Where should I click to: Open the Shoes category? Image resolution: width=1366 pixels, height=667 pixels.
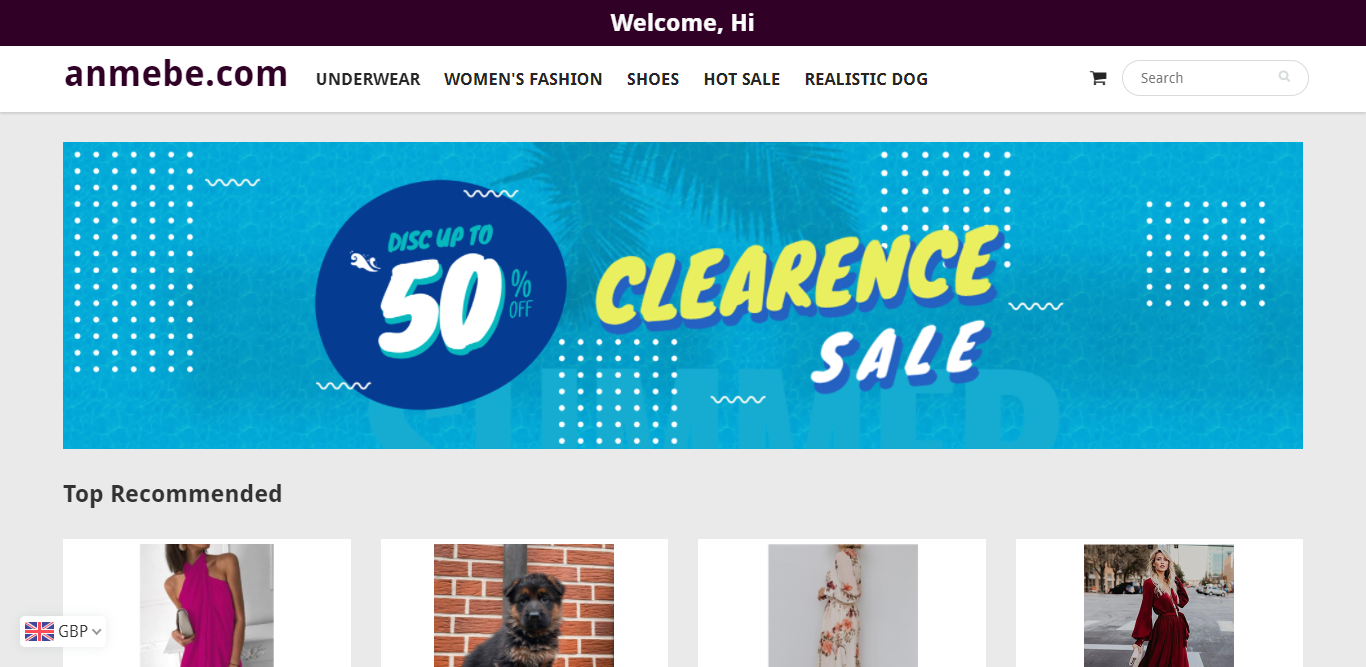click(653, 79)
